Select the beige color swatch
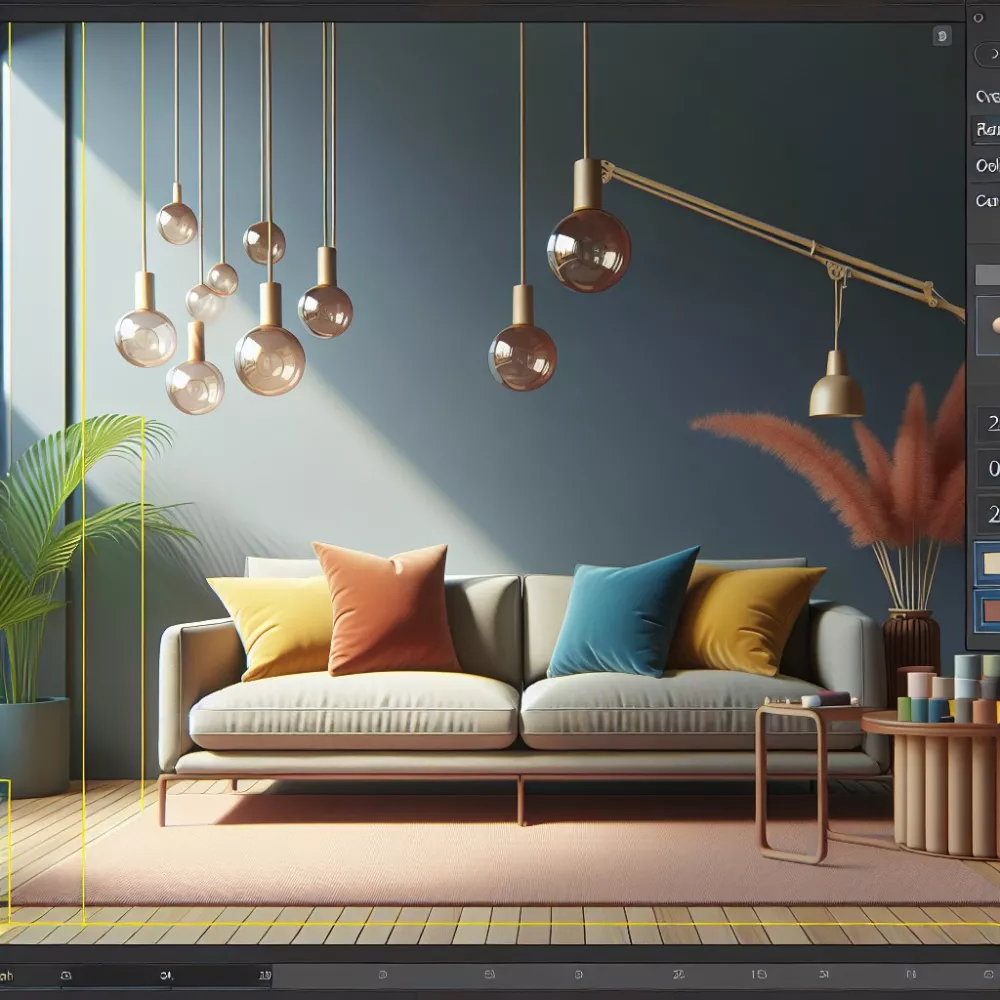The width and height of the screenshot is (1000, 1000). point(988,563)
